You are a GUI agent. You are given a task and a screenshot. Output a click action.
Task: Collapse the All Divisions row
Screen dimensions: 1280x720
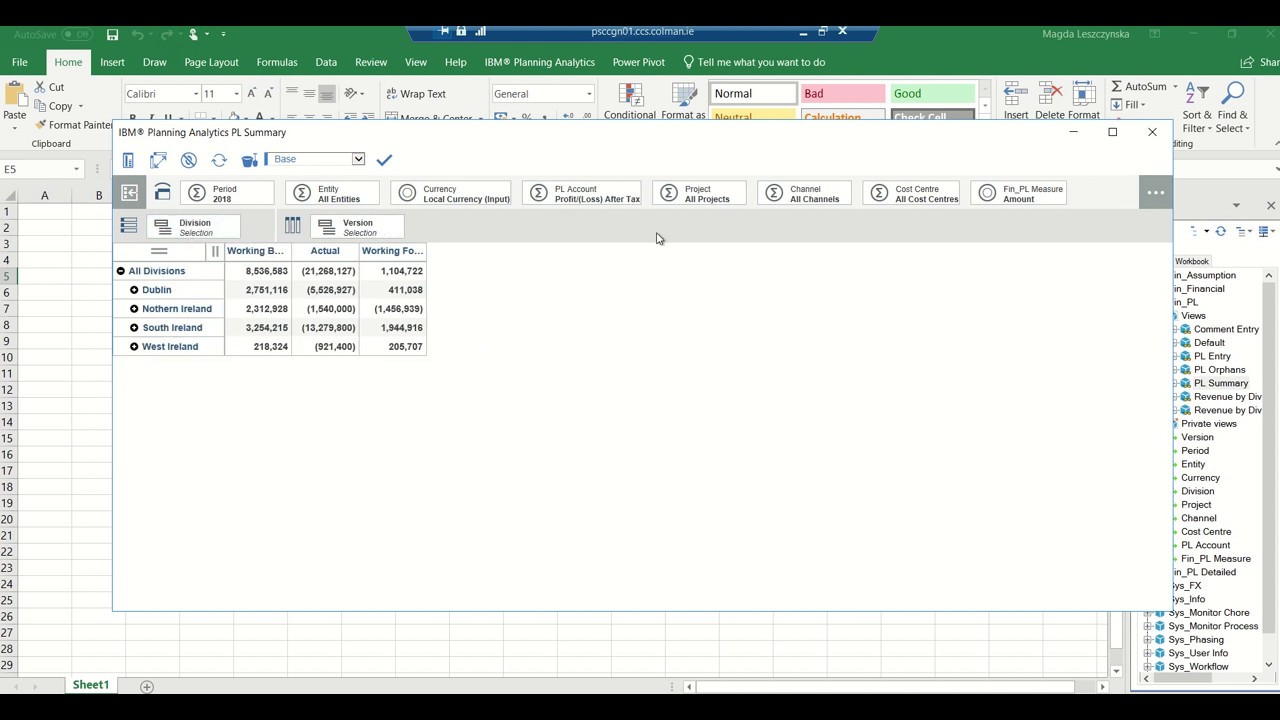(121, 271)
